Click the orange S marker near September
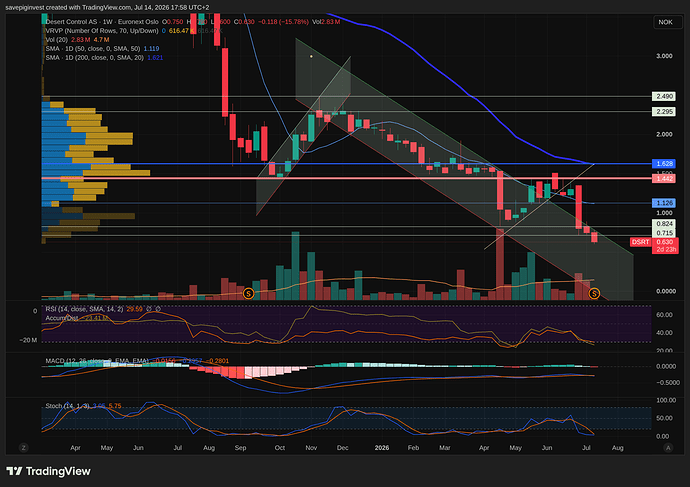Image resolution: width=690 pixels, height=487 pixels. [248, 293]
